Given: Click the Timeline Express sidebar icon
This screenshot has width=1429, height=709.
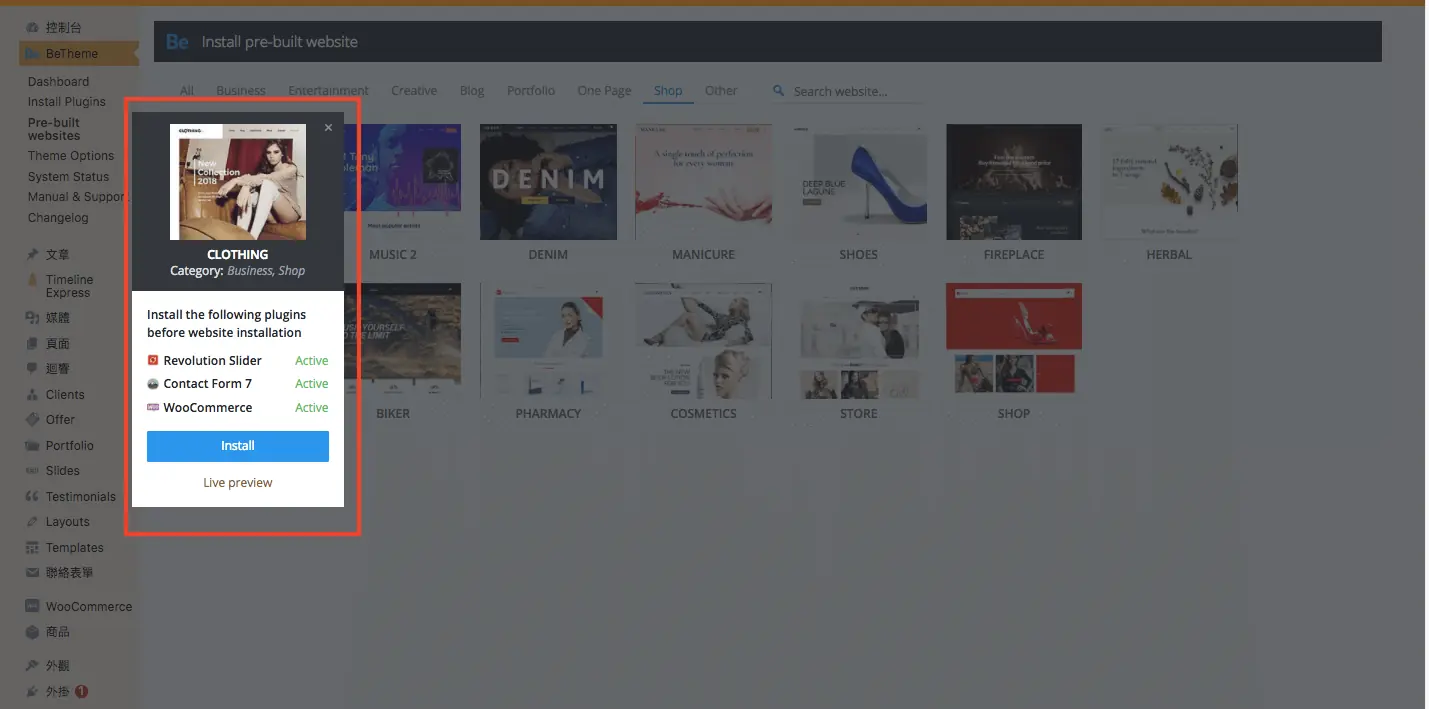Looking at the screenshot, I should tap(33, 281).
